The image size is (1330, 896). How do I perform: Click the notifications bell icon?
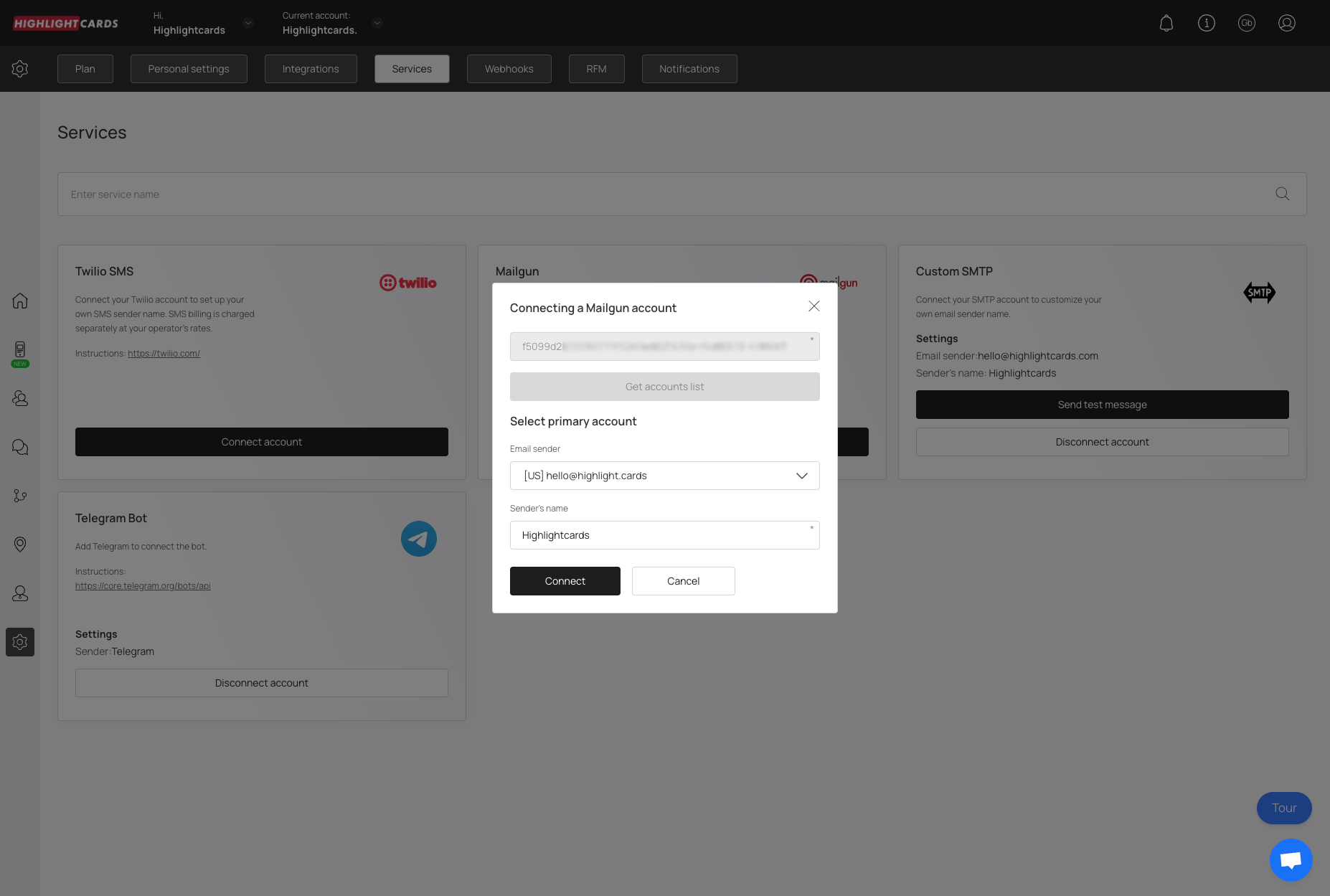coord(1166,23)
